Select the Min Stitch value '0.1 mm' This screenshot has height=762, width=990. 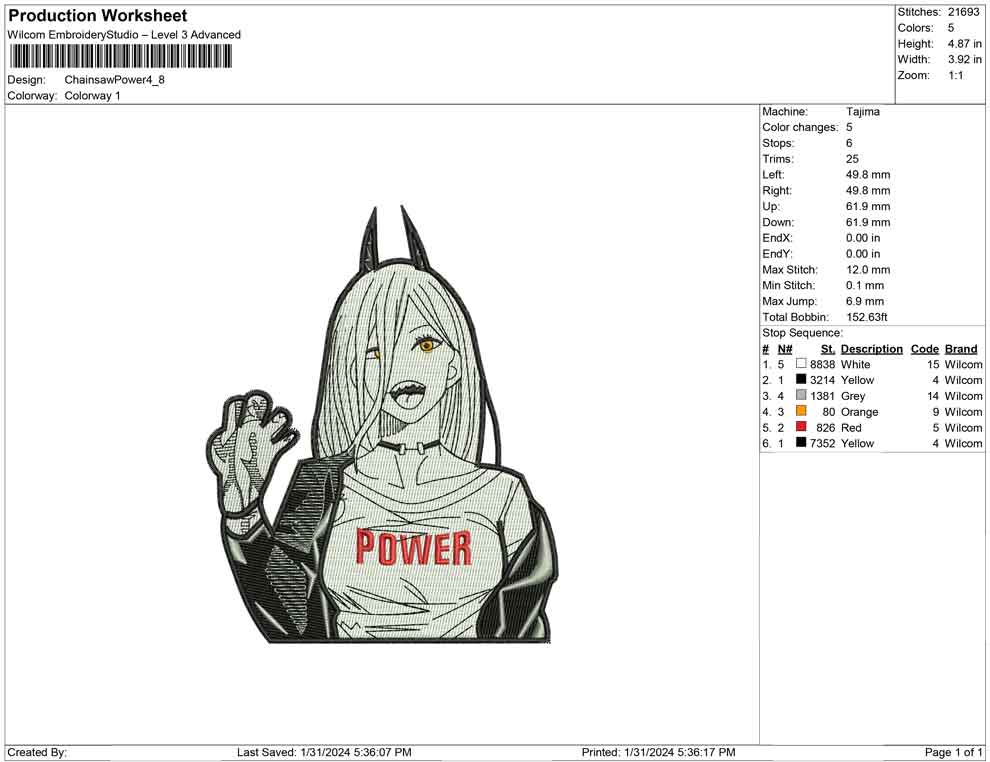pos(865,285)
